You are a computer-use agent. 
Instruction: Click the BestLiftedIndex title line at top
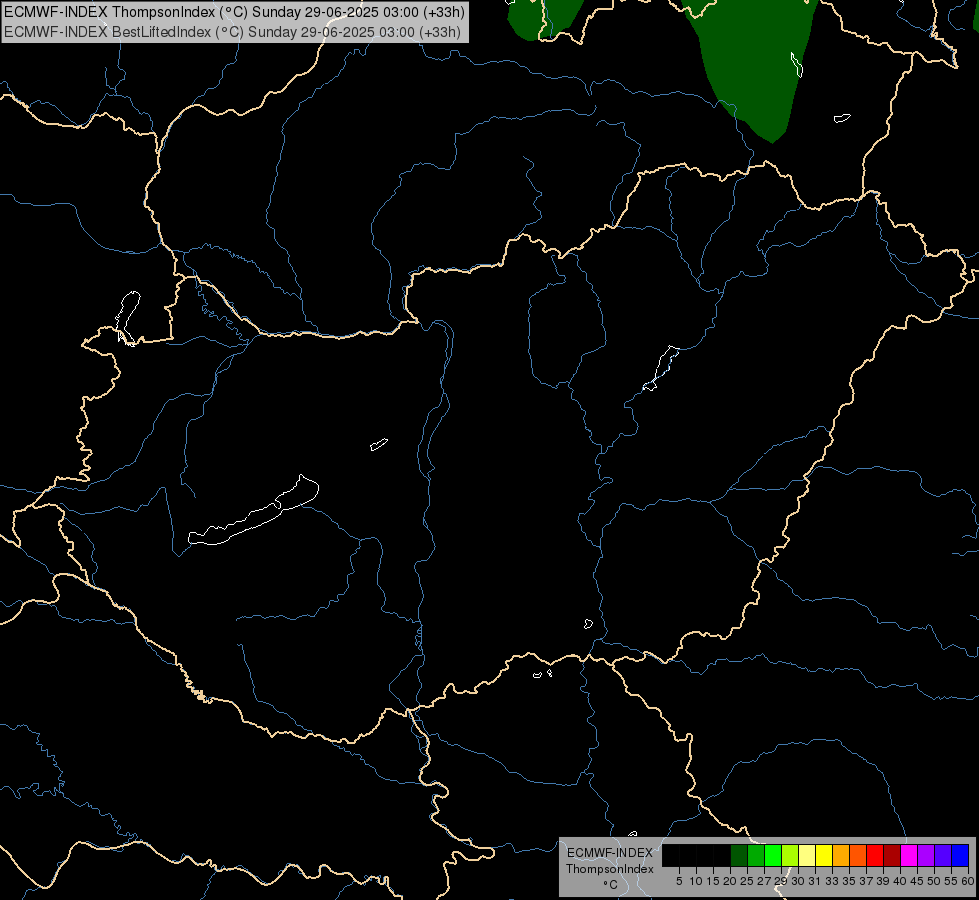232,32
